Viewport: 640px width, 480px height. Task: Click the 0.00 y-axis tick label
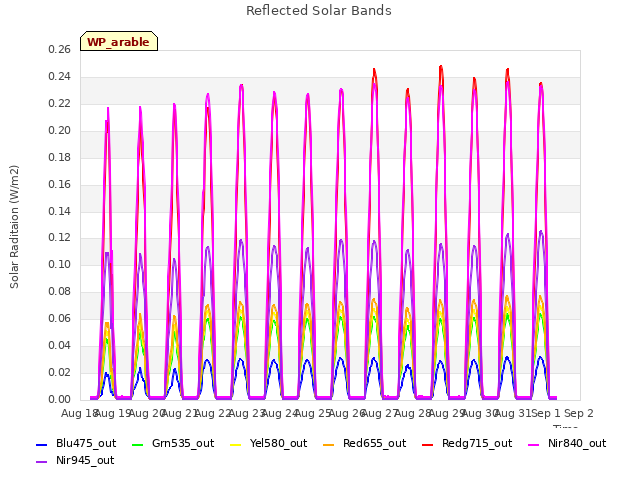click(x=59, y=399)
